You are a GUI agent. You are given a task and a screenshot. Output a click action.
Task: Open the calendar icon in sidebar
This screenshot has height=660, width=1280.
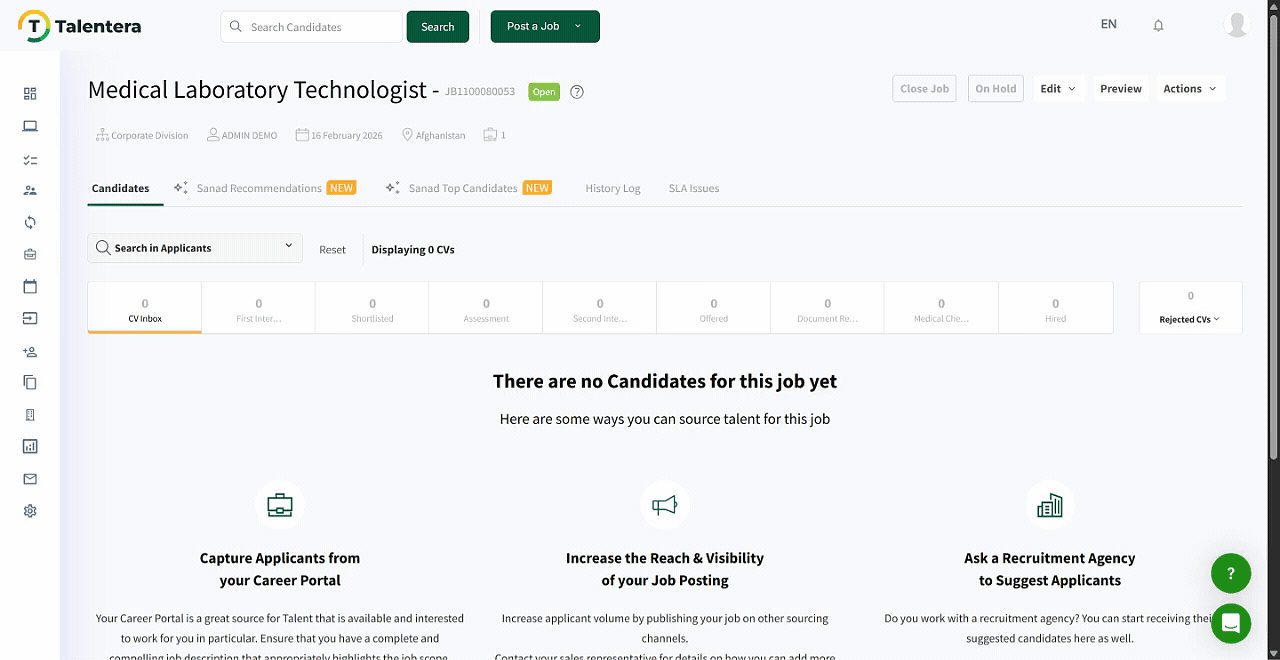click(30, 287)
